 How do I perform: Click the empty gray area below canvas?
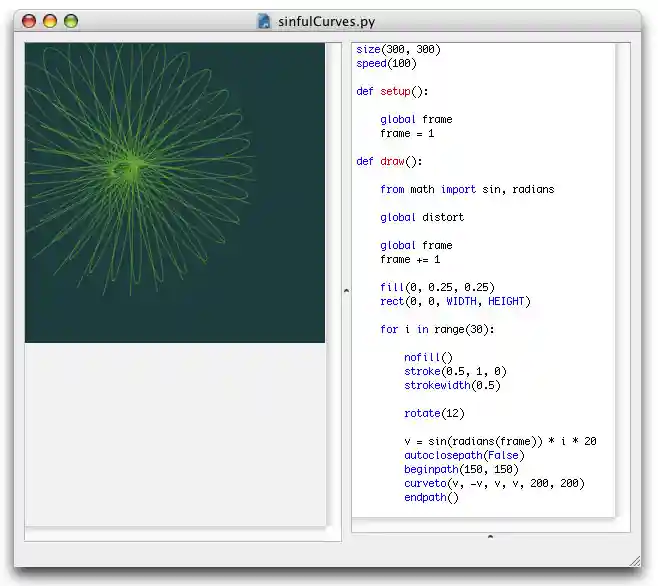tap(175, 432)
